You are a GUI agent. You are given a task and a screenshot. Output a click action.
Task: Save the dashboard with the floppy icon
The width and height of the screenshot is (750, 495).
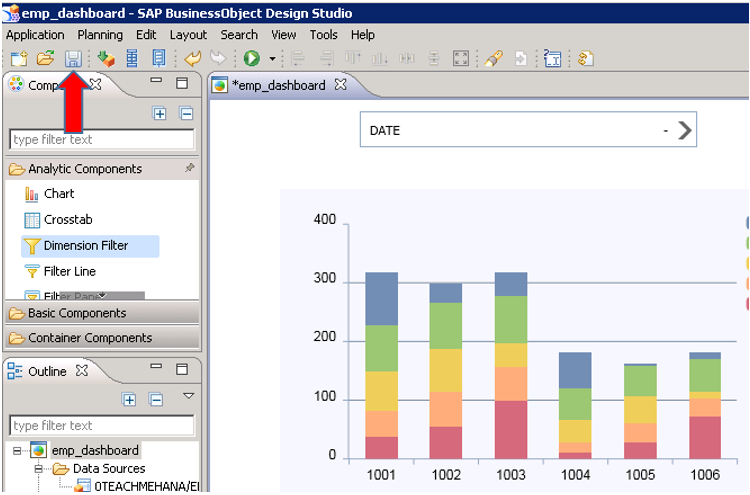(73, 59)
